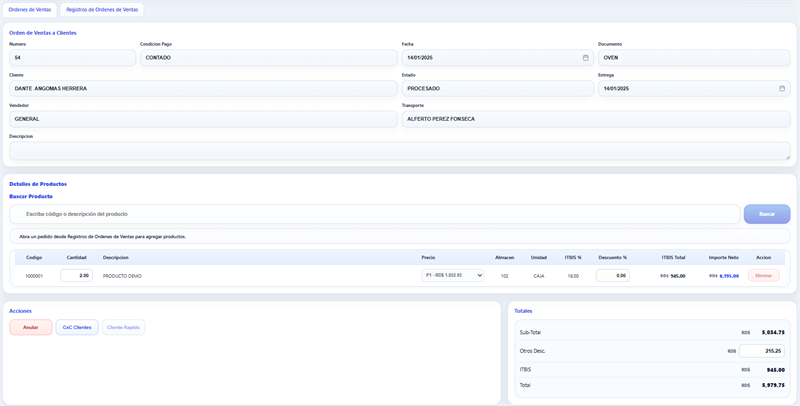Open the Entrega calendar picker icon
Image resolution: width=800 pixels, height=406 pixels.
pos(782,88)
